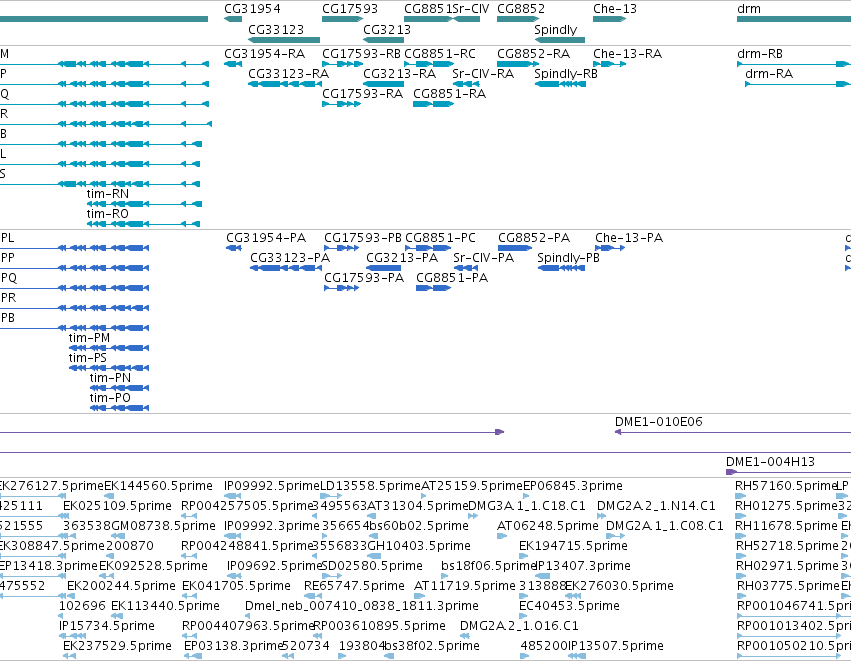Click the DMG2A.2_1.O16.C1 EST
Viewport: 851px width, 661px height.
click(x=463, y=637)
